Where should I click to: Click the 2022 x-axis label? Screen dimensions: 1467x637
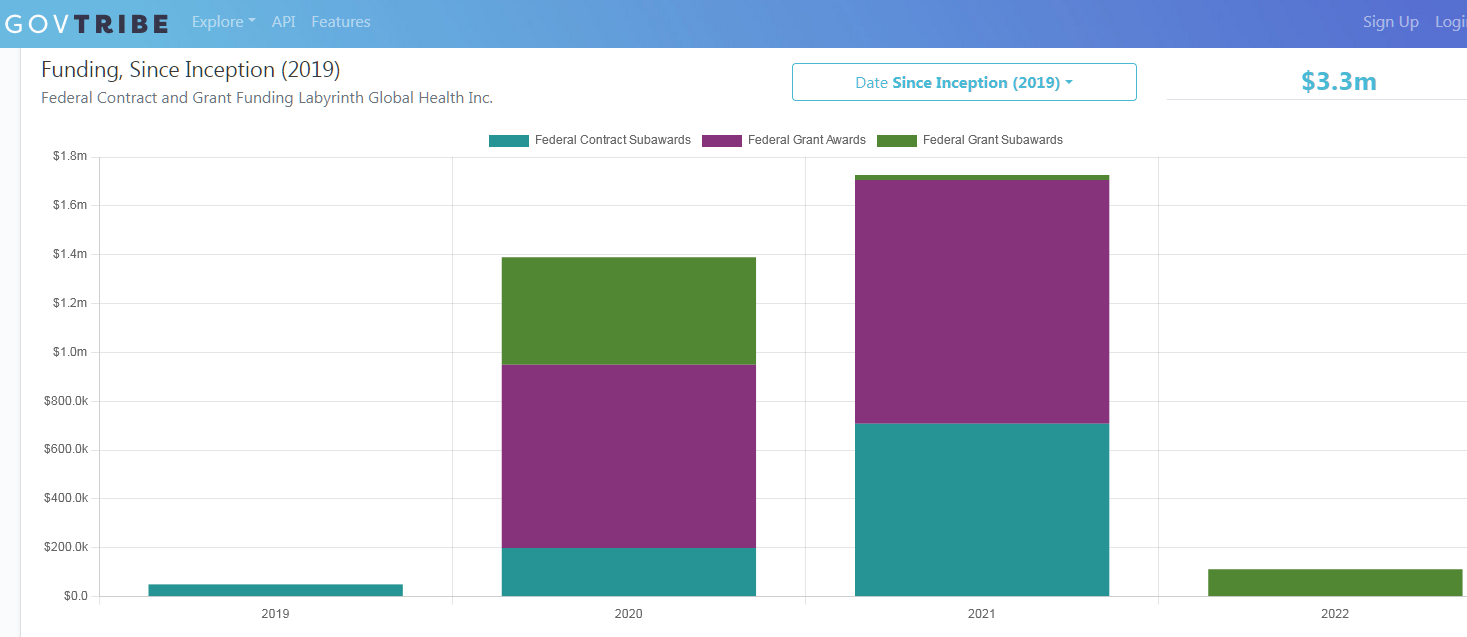click(x=1335, y=614)
